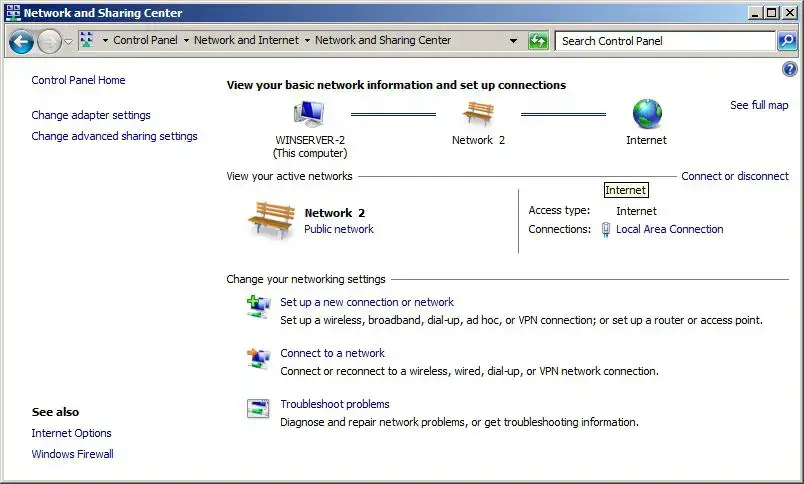This screenshot has width=804, height=484.
Task: Click the Troubleshoot problems icon
Action: (x=258, y=409)
